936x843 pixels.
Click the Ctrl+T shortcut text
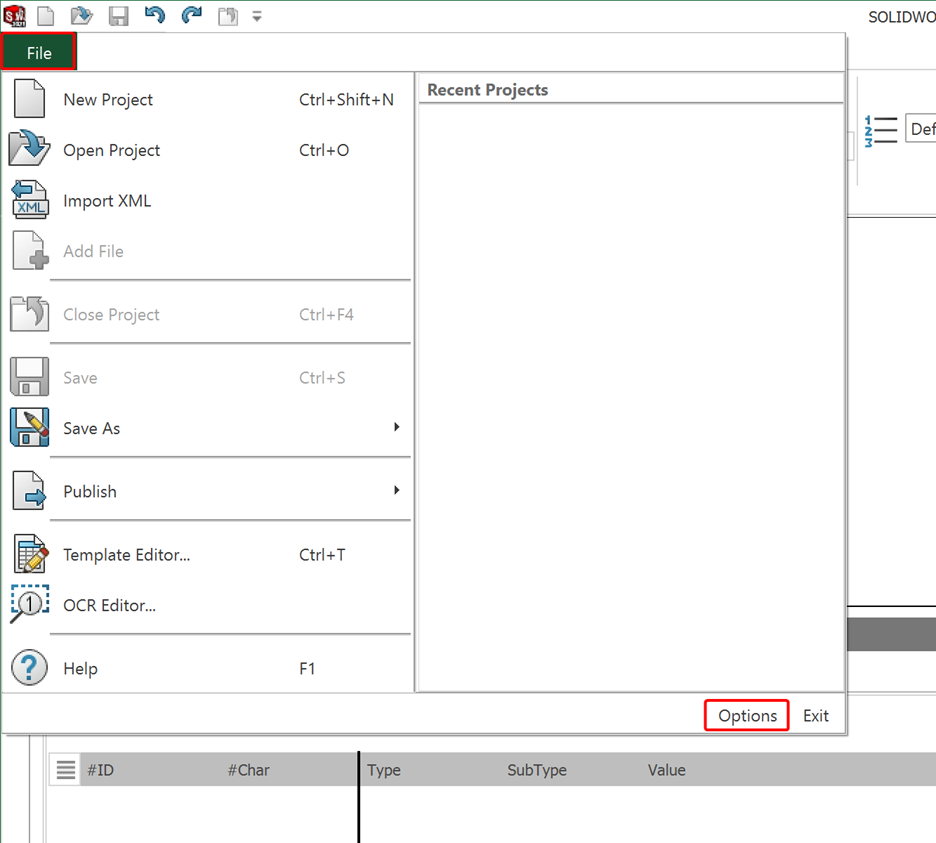(x=322, y=555)
